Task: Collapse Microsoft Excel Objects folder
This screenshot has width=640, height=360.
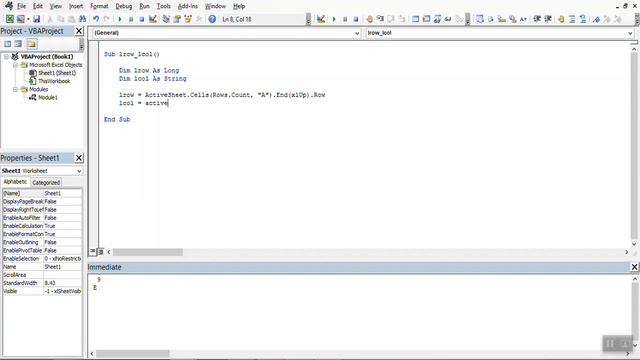Action: pos(15,65)
